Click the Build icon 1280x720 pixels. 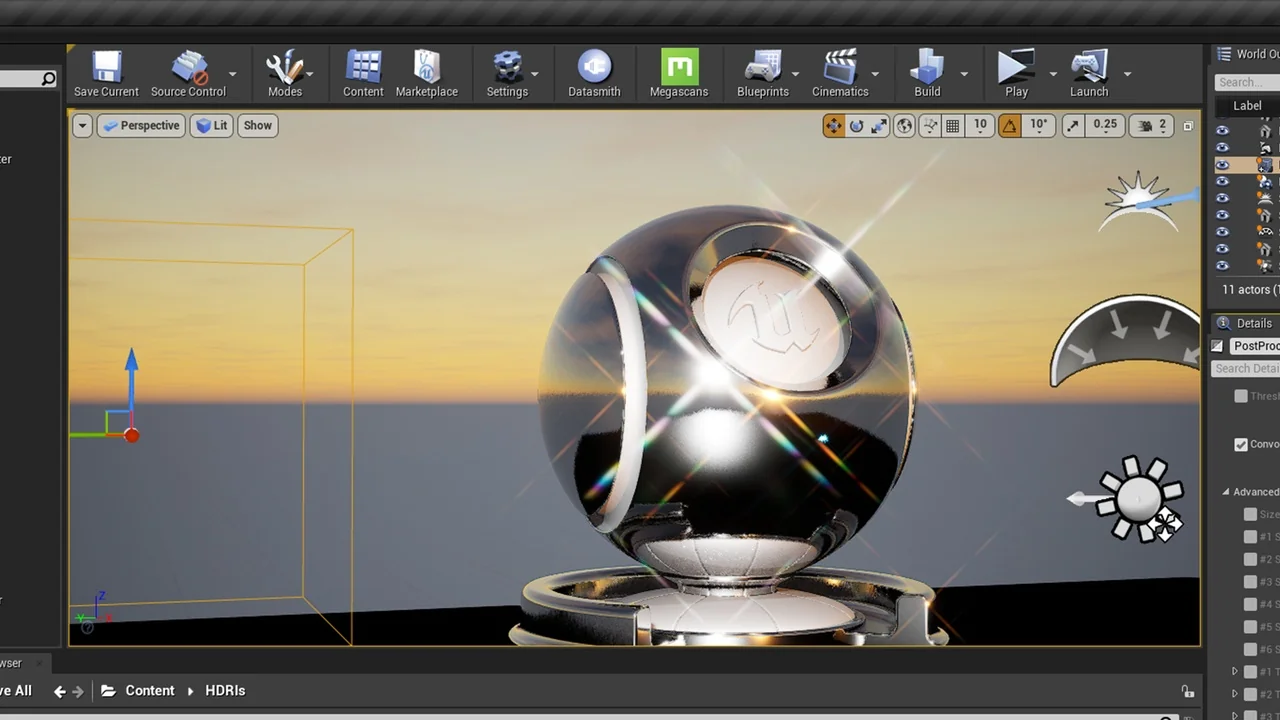point(927,74)
